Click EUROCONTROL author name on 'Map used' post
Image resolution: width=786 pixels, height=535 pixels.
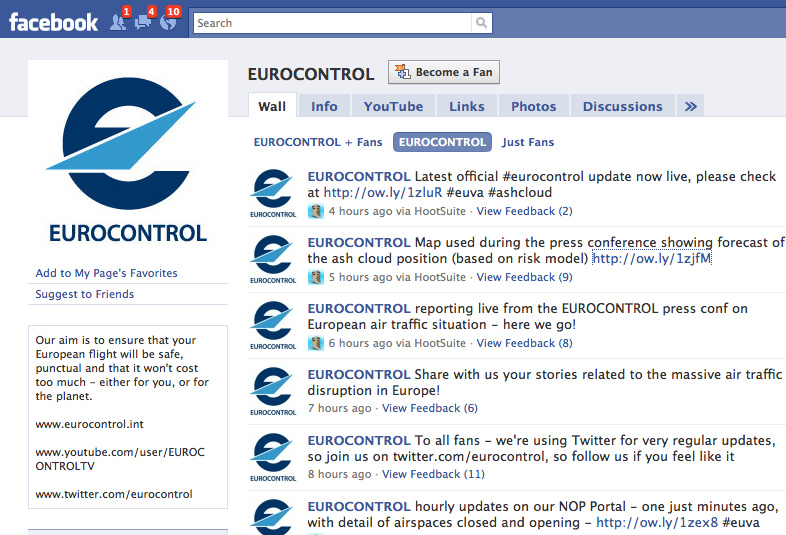[x=359, y=243]
